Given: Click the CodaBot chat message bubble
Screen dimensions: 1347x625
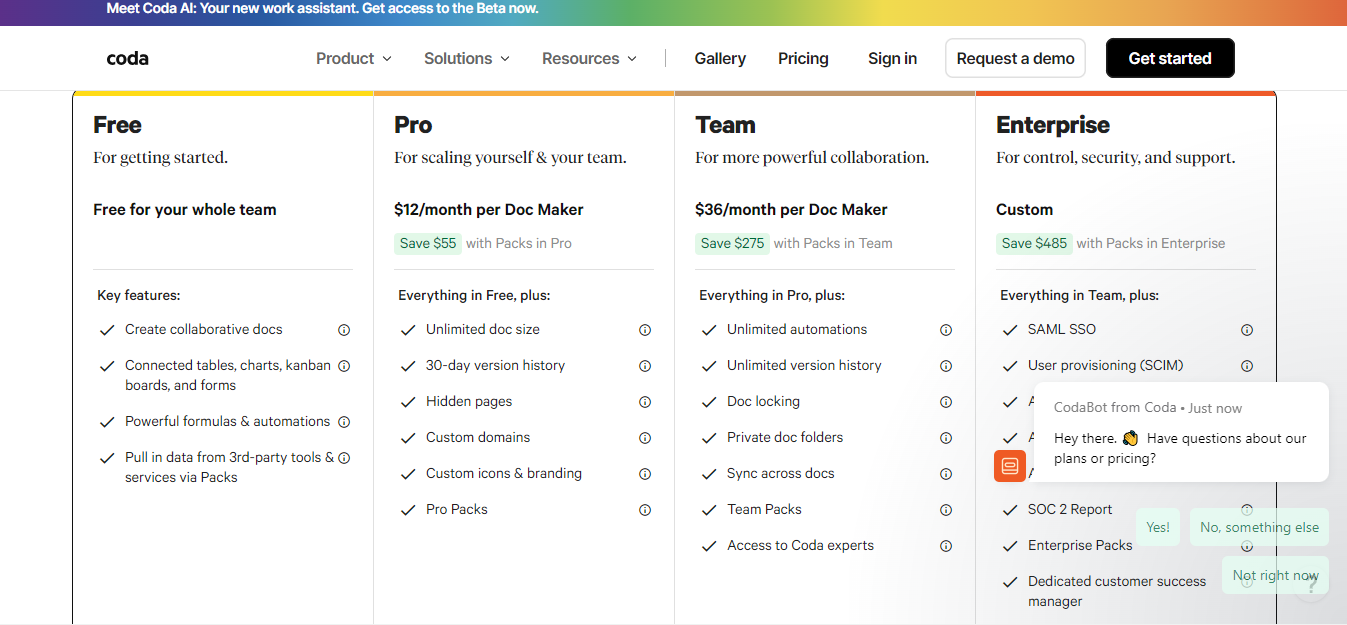Looking at the screenshot, I should pyautogui.click(x=1181, y=432).
